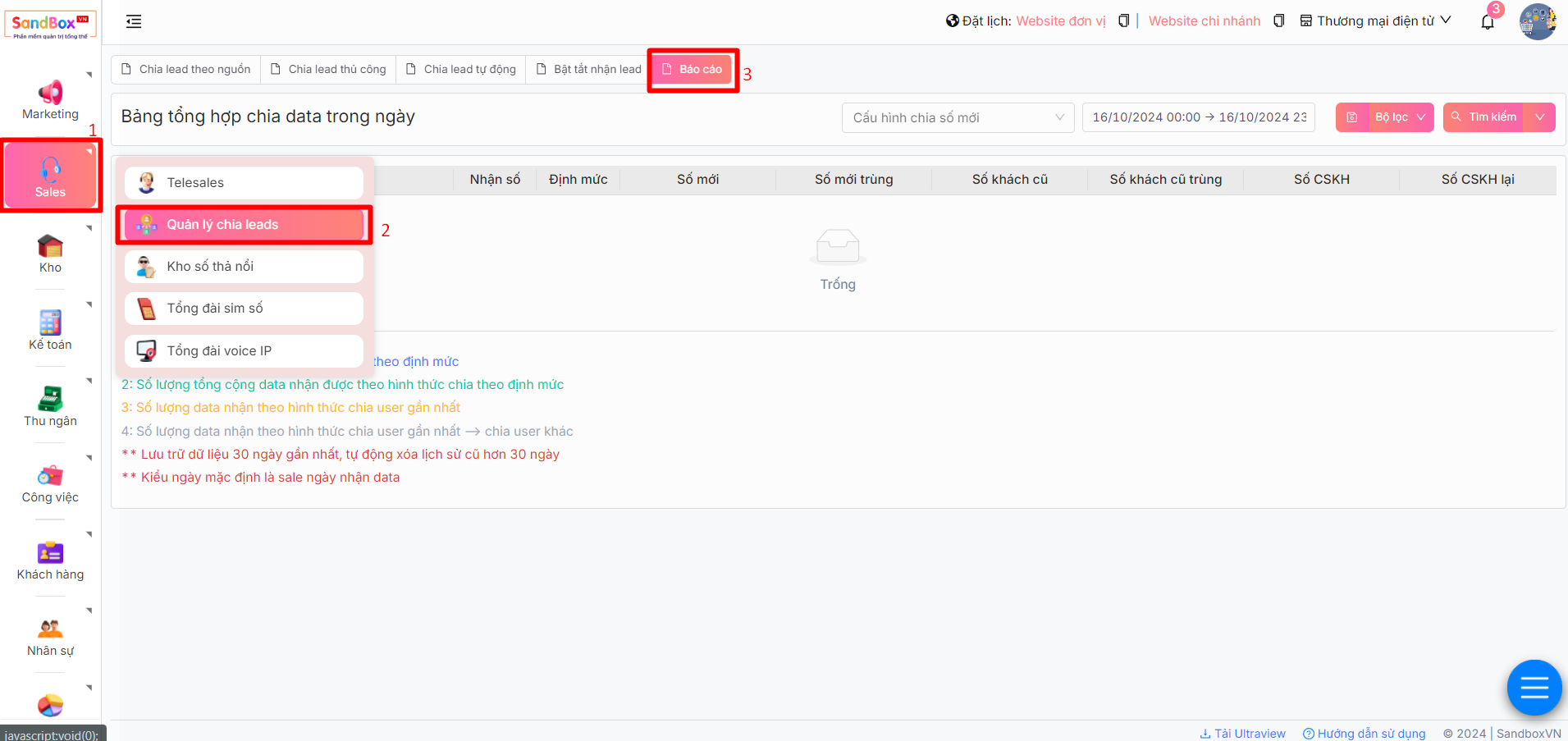
Task: Open the Khách hàng module
Action: [x=50, y=560]
